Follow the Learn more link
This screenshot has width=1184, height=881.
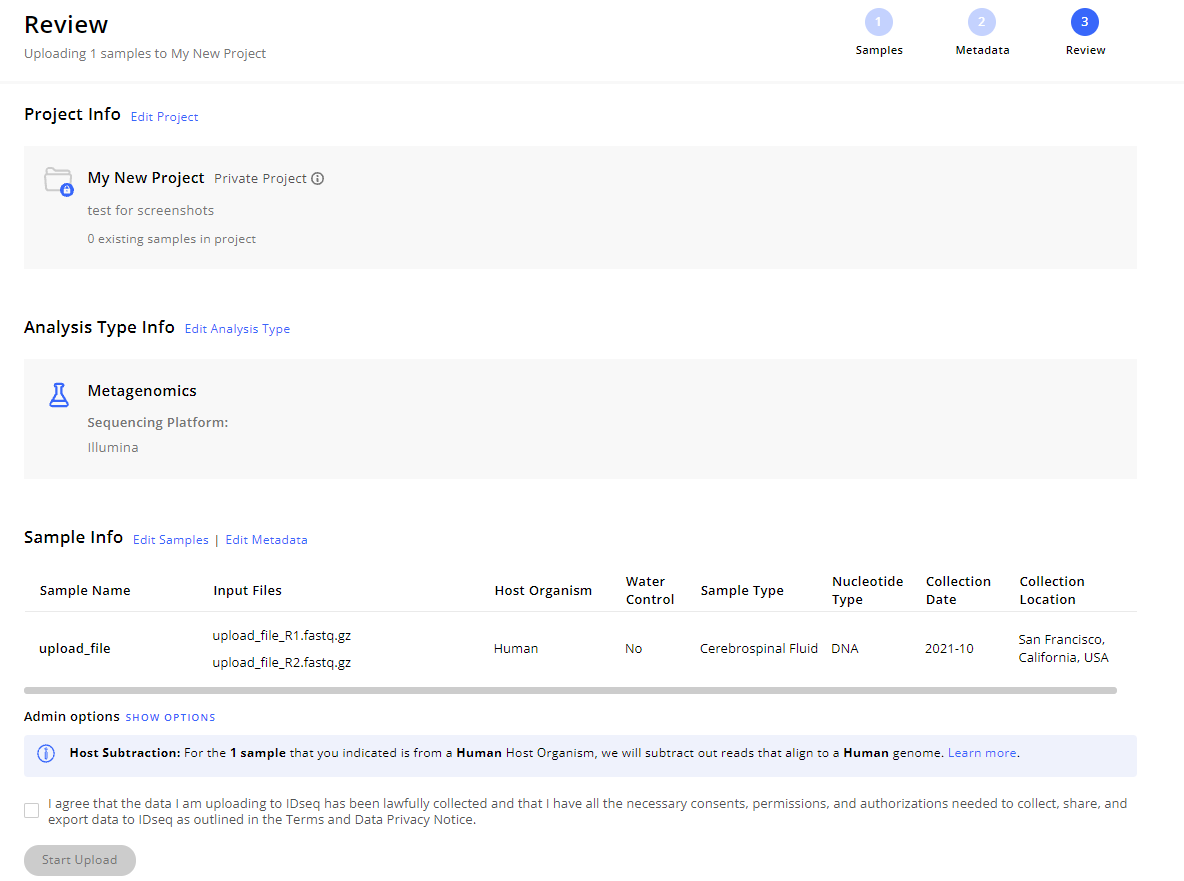tap(982, 753)
